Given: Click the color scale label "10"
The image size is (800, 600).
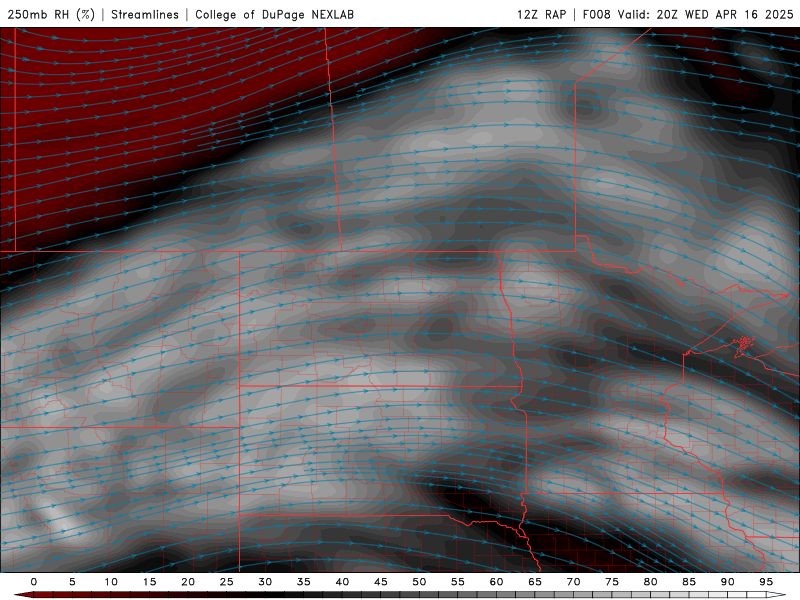Looking at the screenshot, I should pos(111,582).
